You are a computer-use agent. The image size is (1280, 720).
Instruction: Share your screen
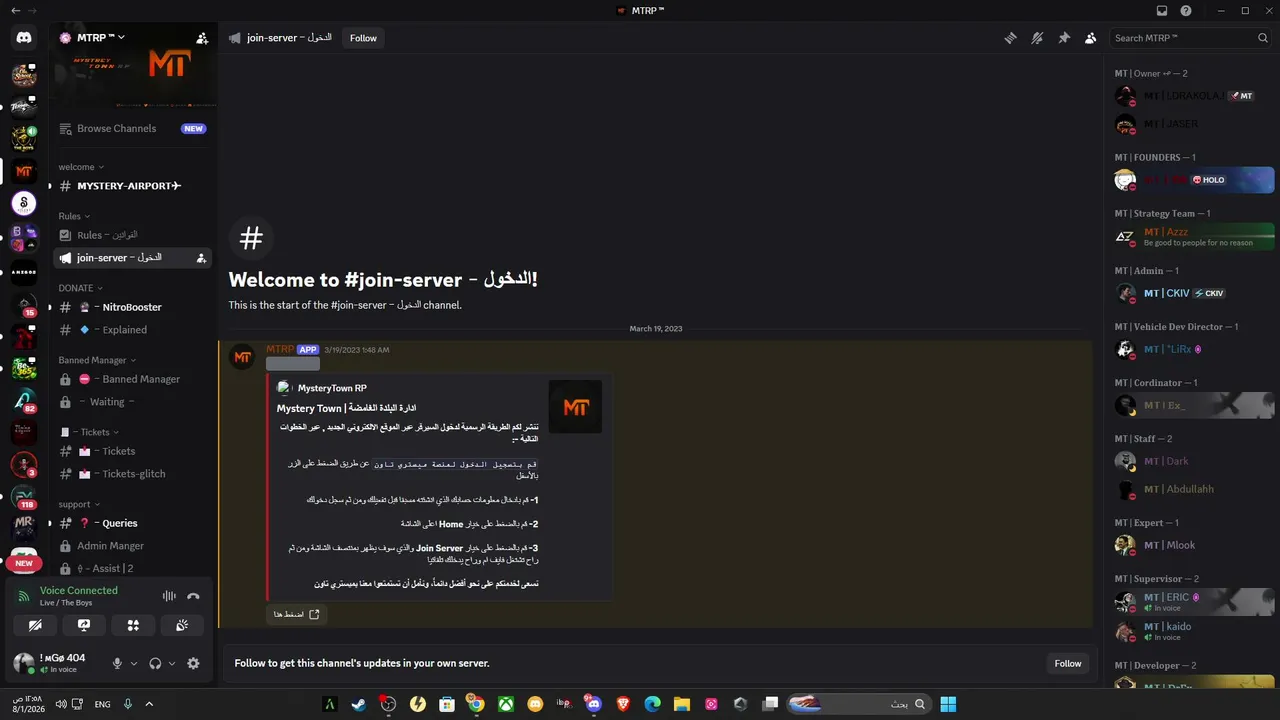pos(84,625)
